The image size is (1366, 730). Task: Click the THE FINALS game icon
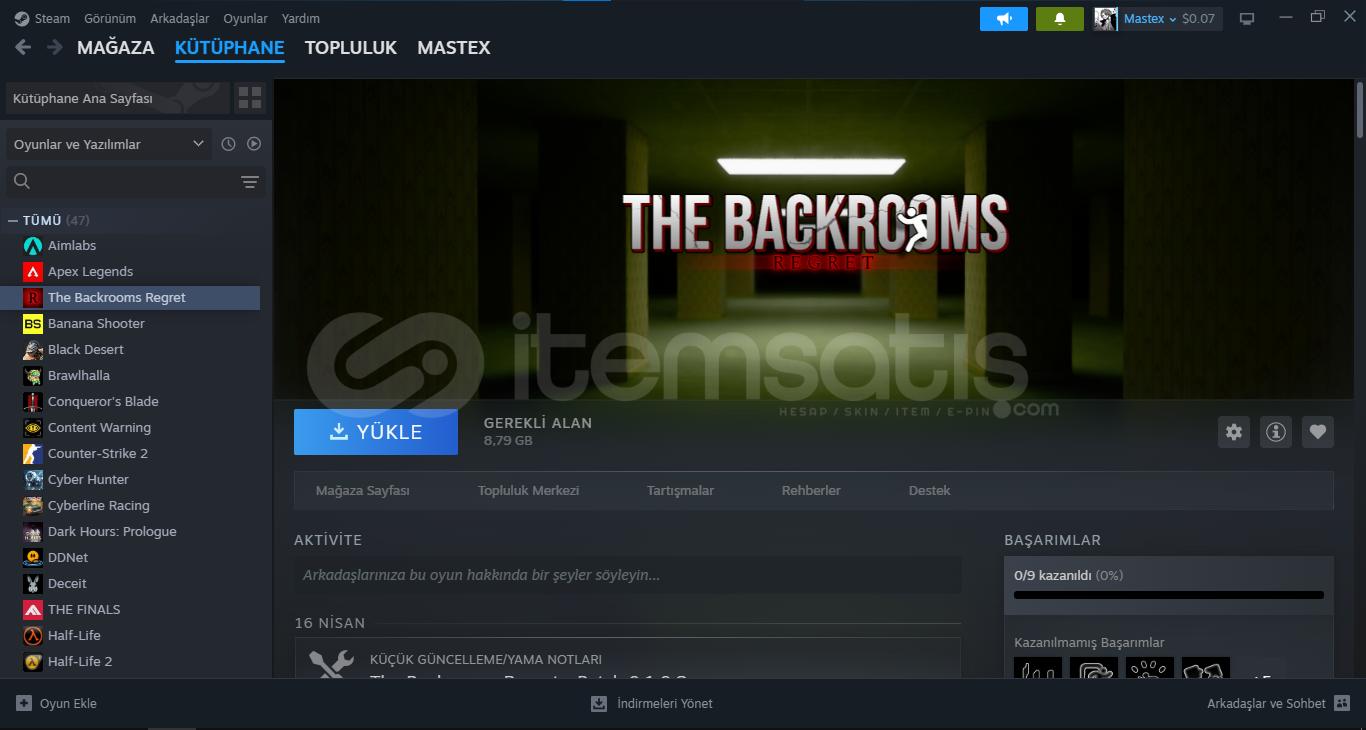coord(33,610)
